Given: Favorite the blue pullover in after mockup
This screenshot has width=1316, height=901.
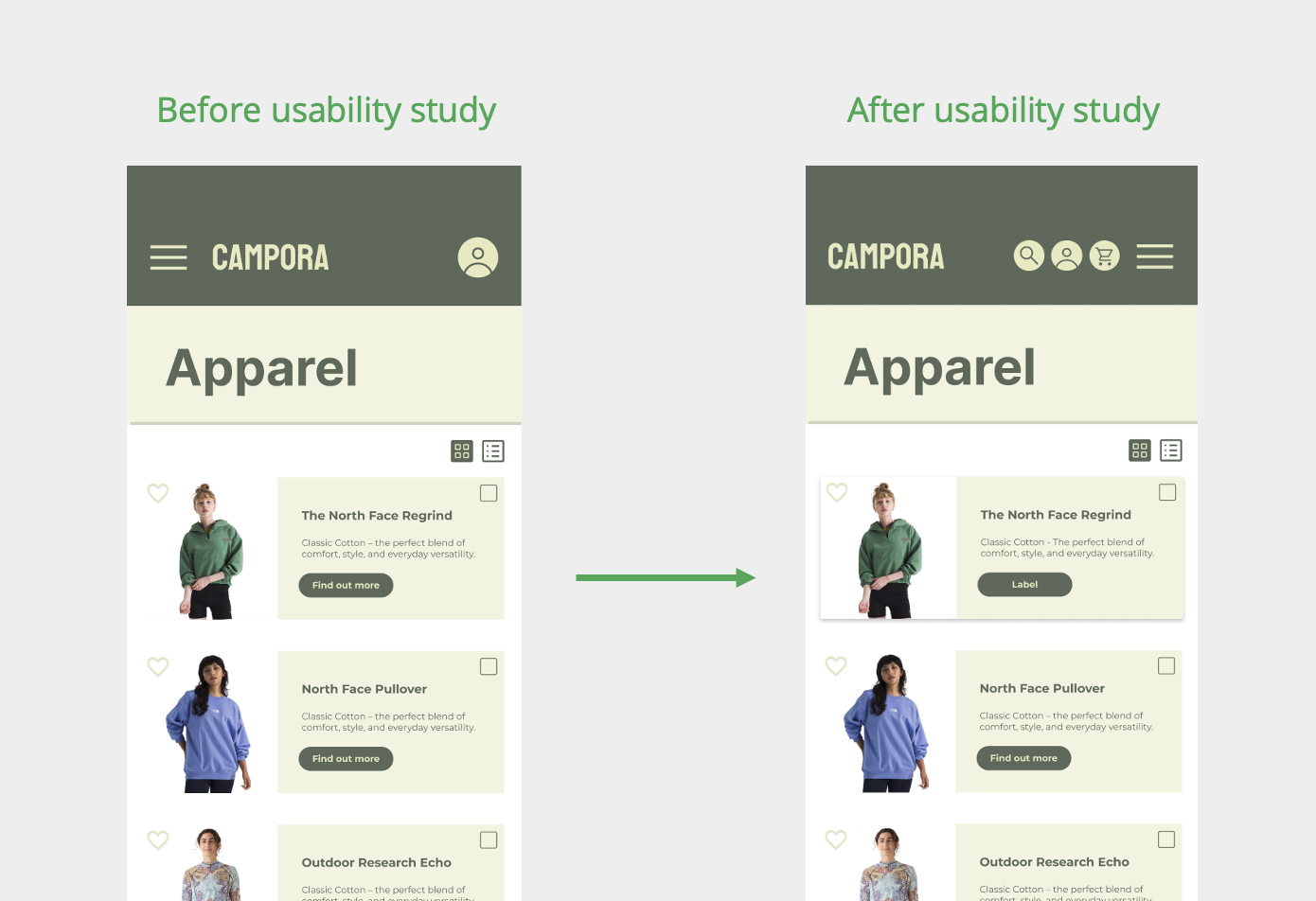Looking at the screenshot, I should [836, 666].
